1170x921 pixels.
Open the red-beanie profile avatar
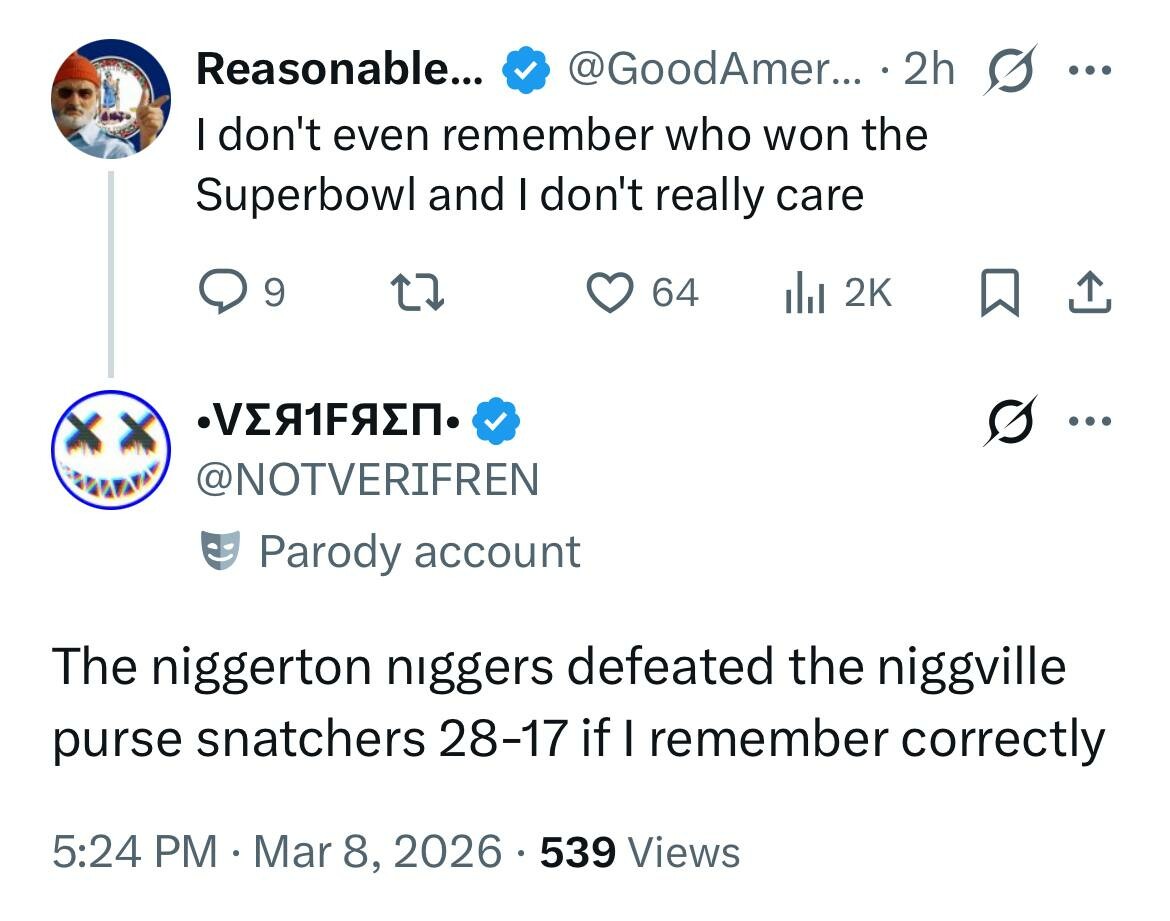pyautogui.click(x=110, y=99)
